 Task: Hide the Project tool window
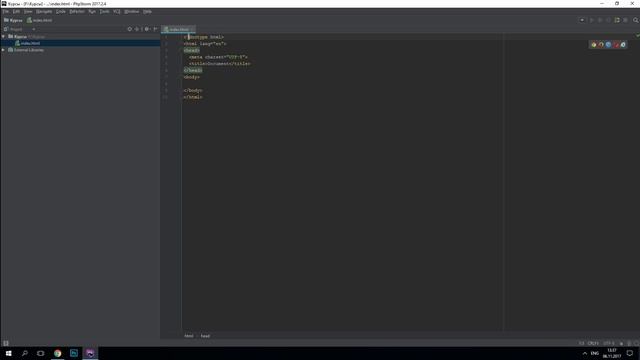[x=155, y=29]
